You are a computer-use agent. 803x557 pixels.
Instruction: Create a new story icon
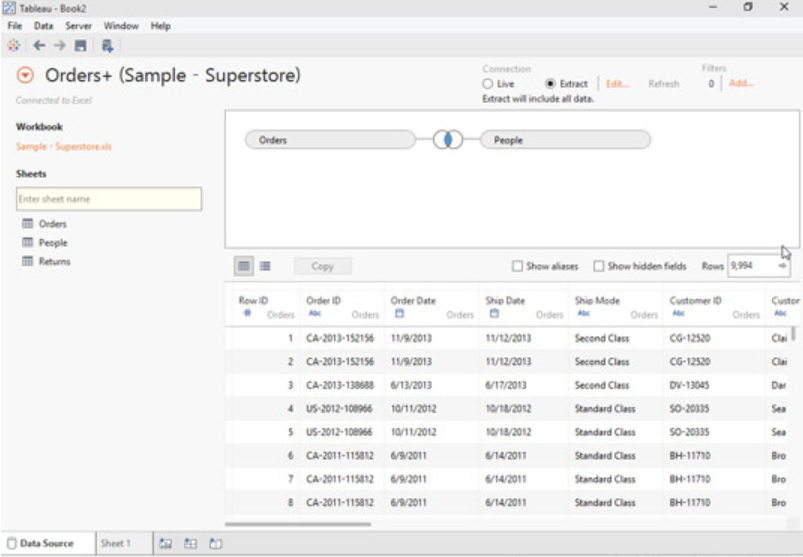tap(216, 543)
